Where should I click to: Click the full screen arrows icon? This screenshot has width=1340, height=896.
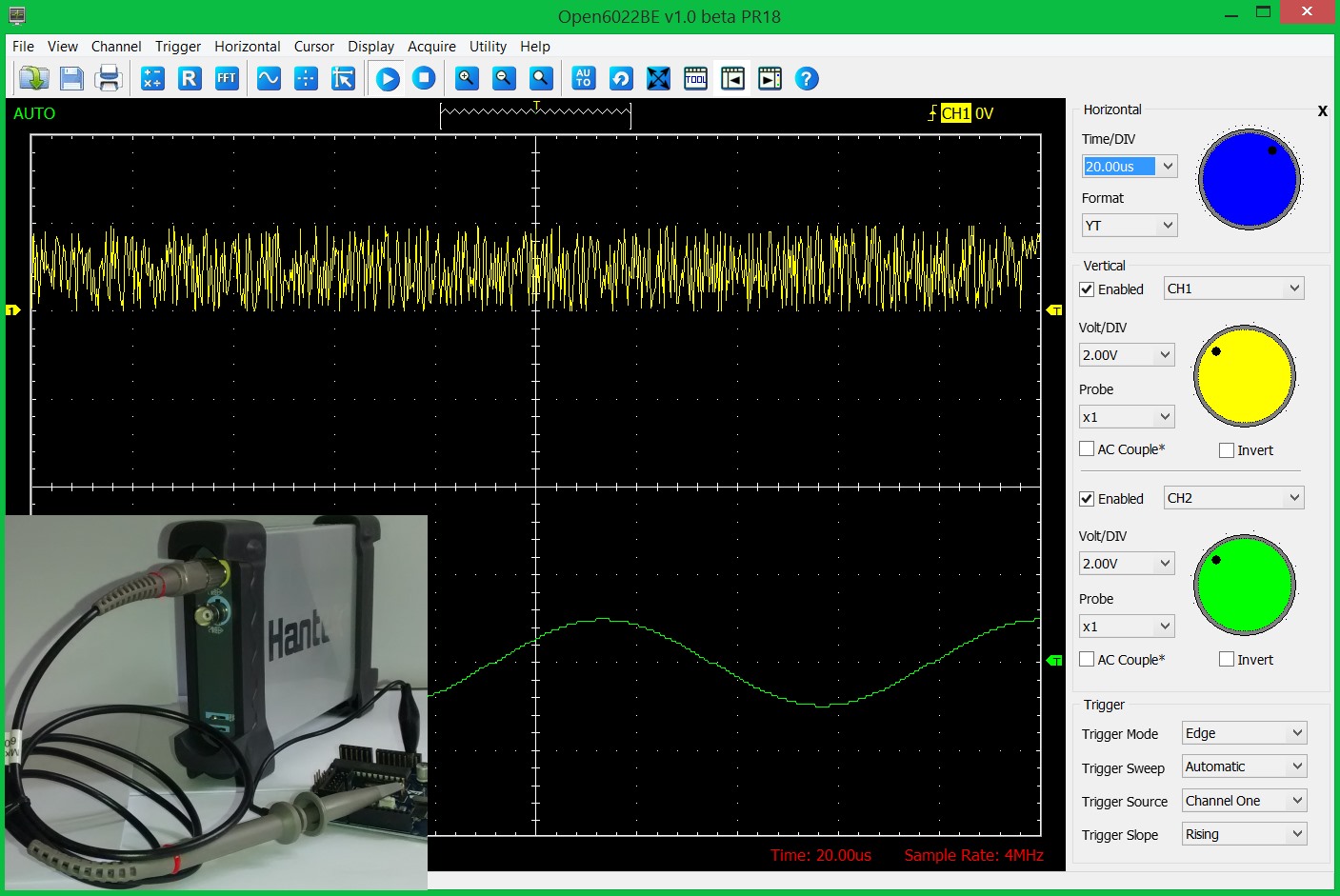click(658, 78)
